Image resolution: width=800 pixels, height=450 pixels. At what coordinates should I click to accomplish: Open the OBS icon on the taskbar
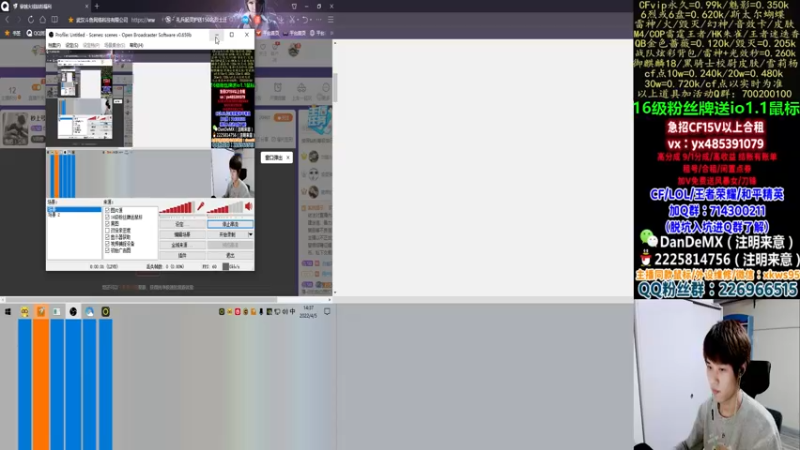[x=73, y=311]
